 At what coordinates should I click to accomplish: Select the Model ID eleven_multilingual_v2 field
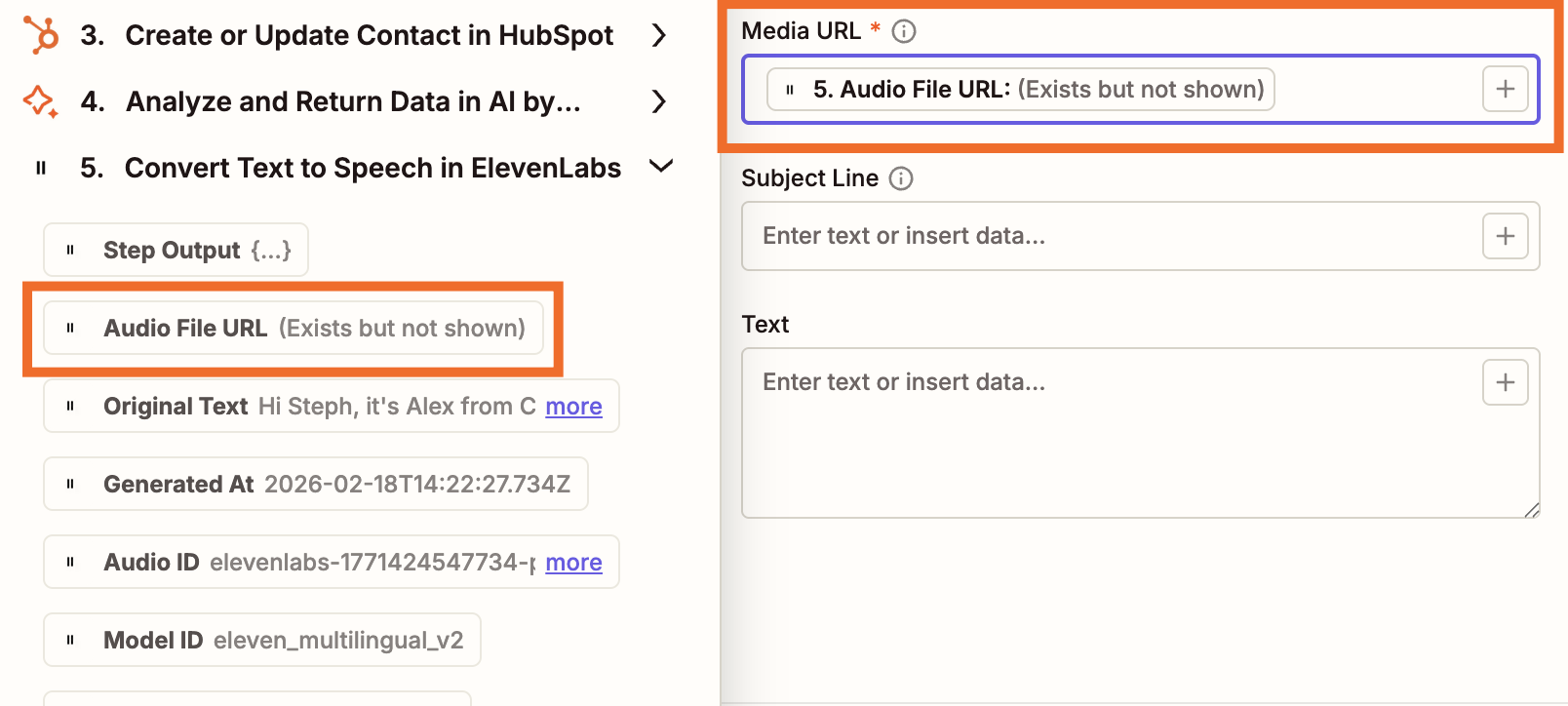click(262, 640)
